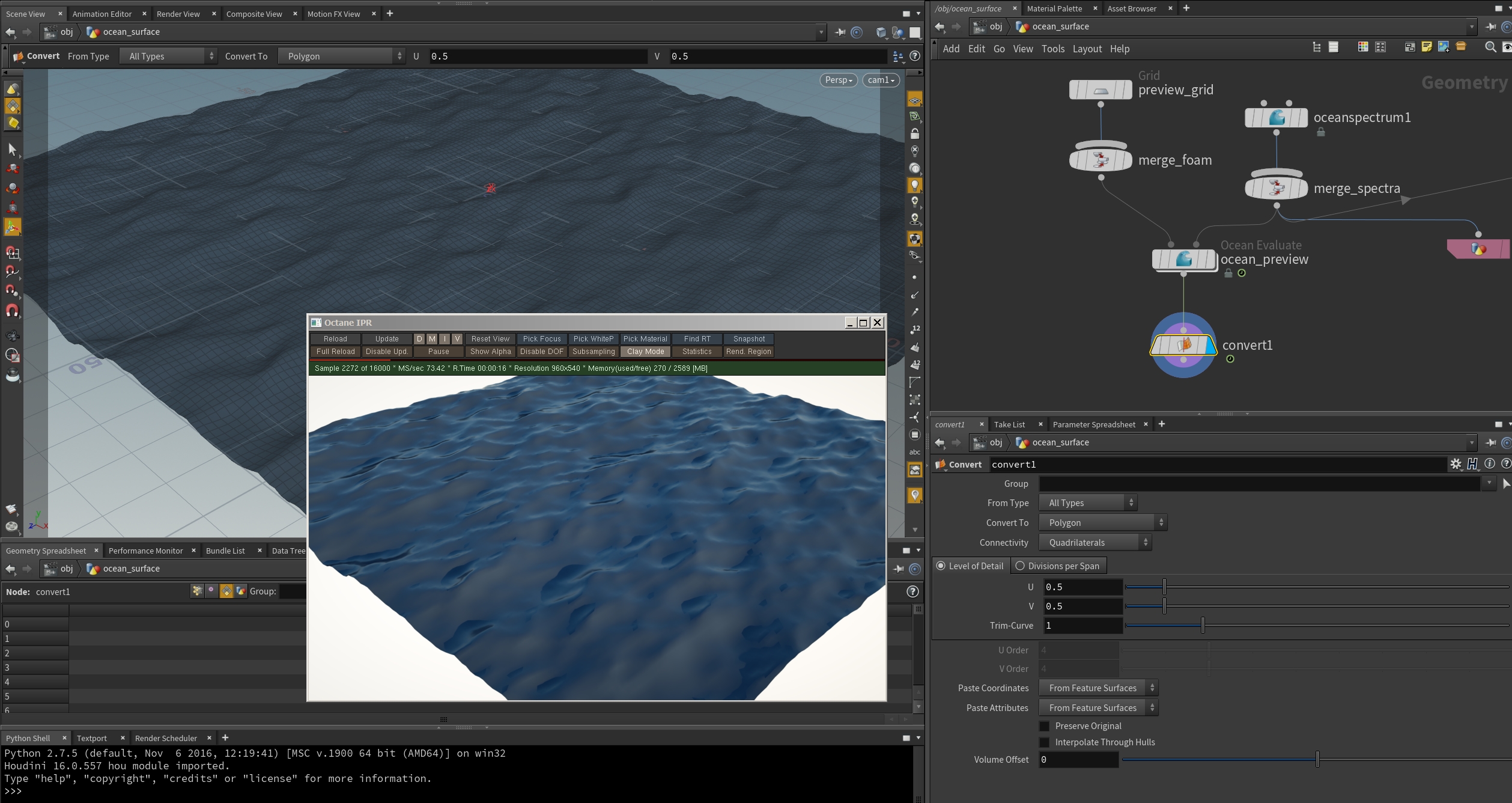Click the Volume Offset input field
Image resolution: width=1512 pixels, height=803 pixels.
point(1078,760)
